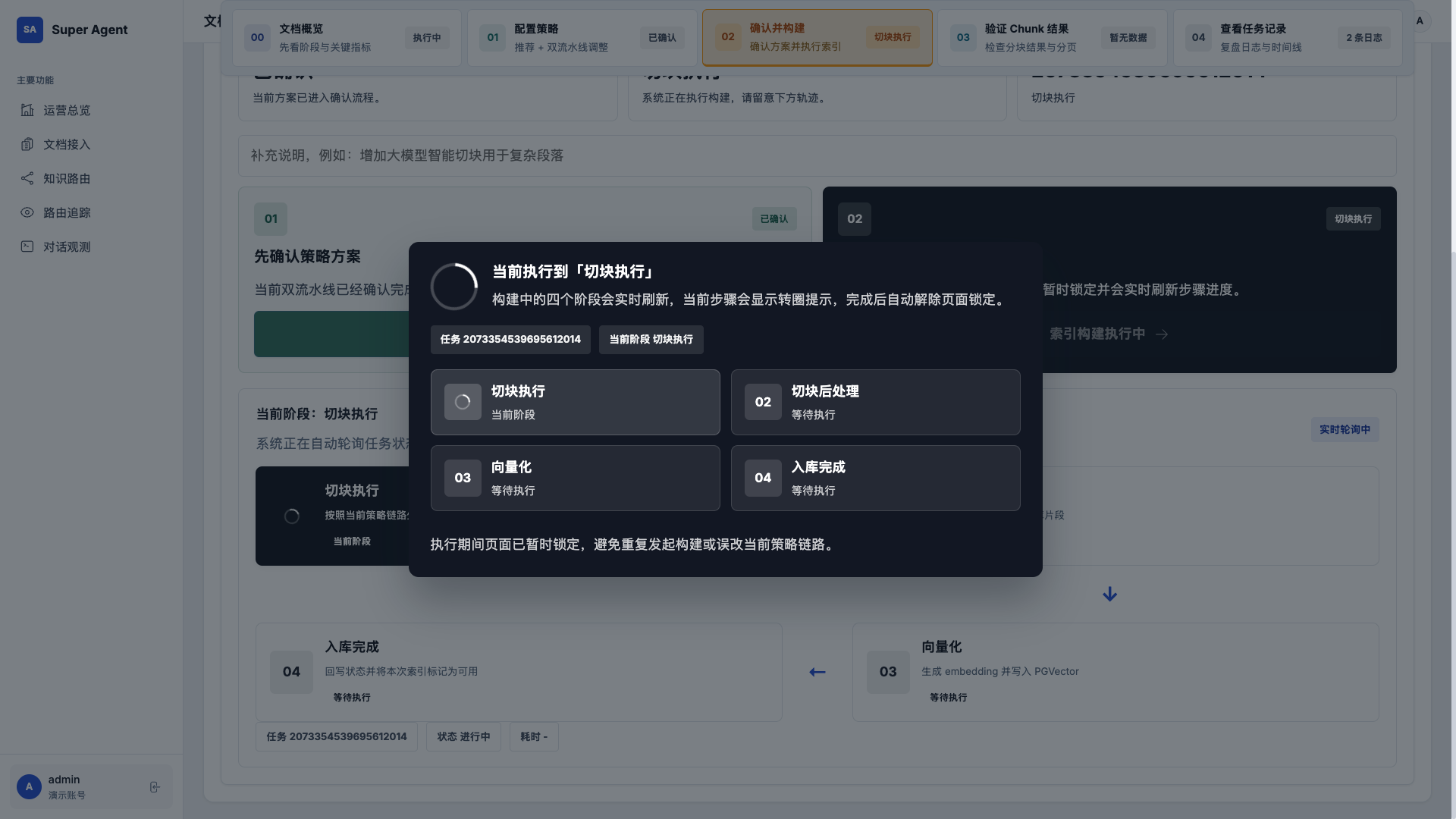The height and width of the screenshot is (819, 1456).
Task: Click the 运营总览 chart icon in the sidebar
Action: coord(27,110)
